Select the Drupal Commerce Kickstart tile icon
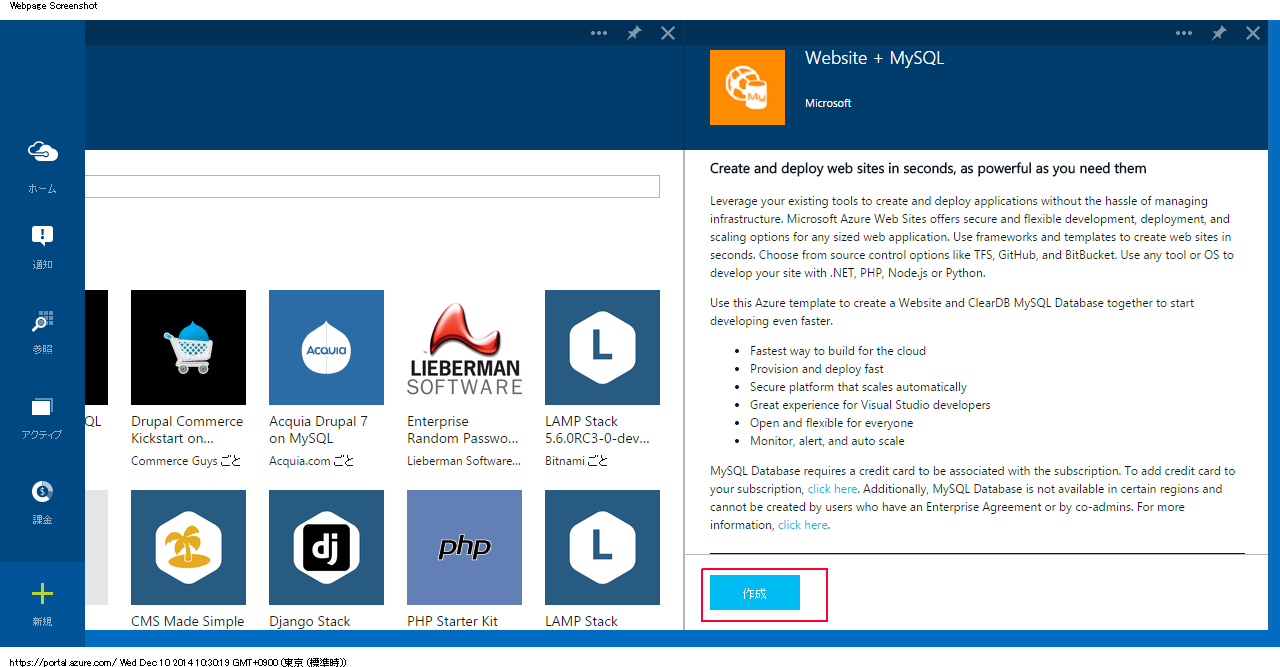This screenshot has height=667, width=1280. (x=188, y=347)
